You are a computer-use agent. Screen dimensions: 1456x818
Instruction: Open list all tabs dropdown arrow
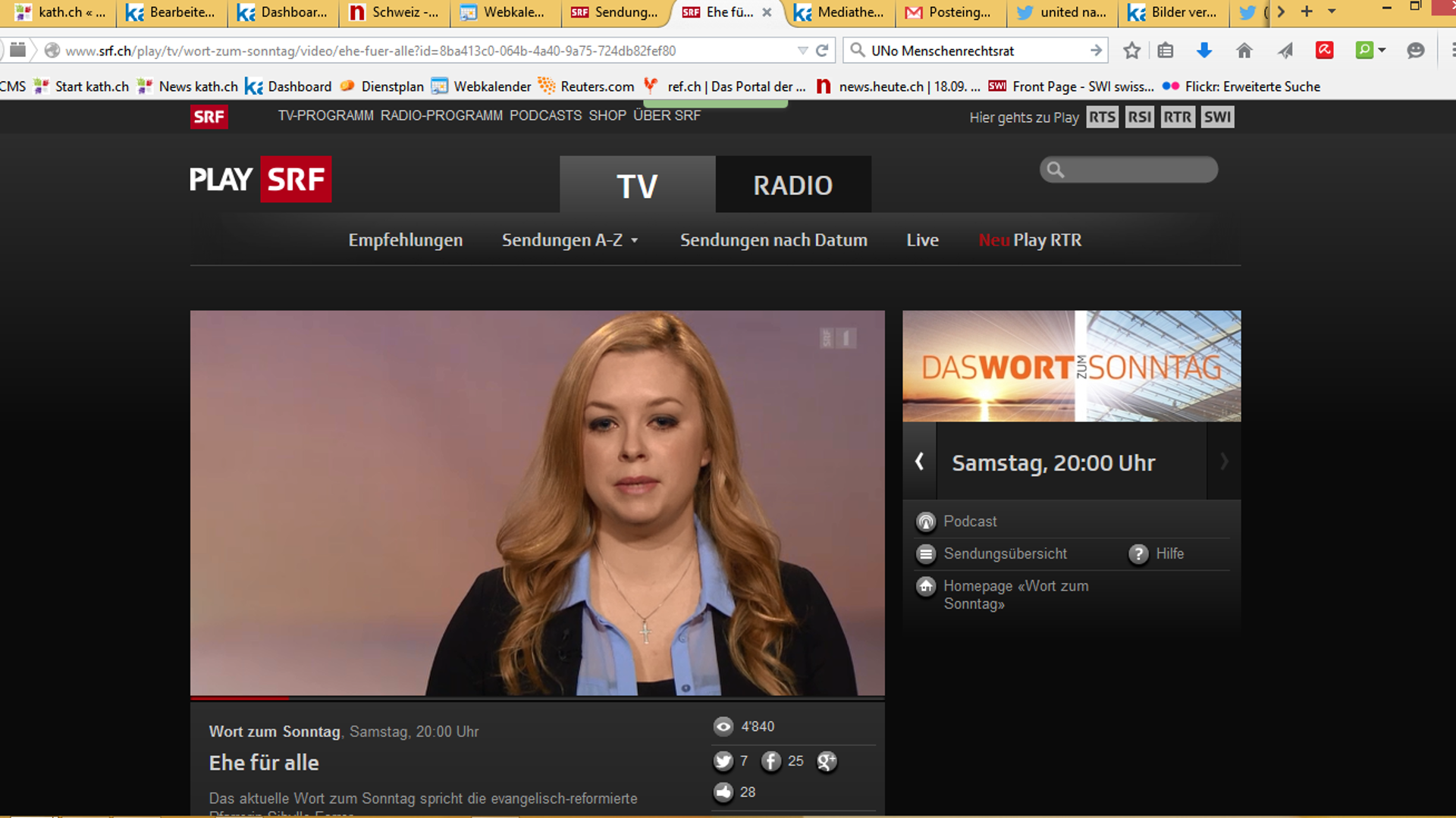click(x=1332, y=11)
